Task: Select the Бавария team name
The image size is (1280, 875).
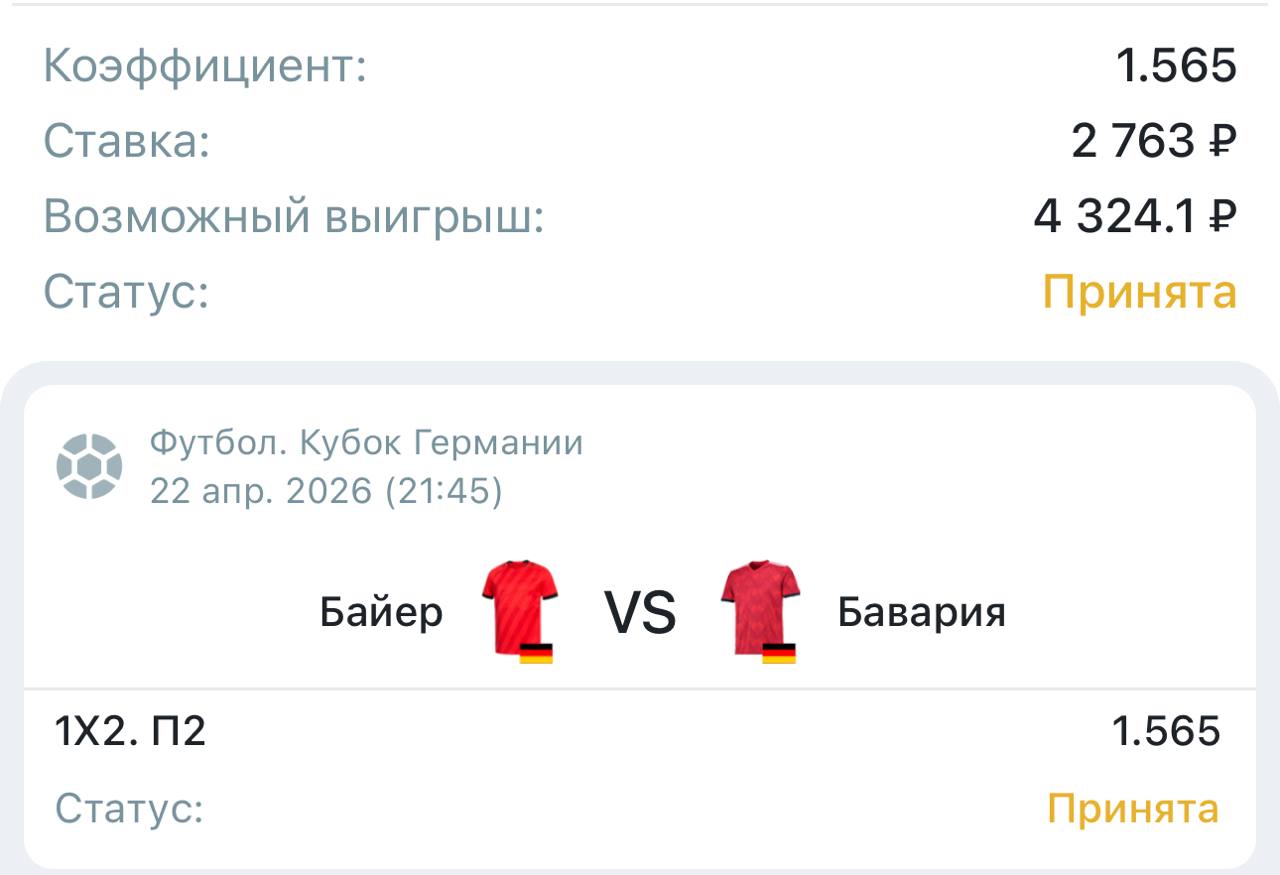Action: (921, 611)
